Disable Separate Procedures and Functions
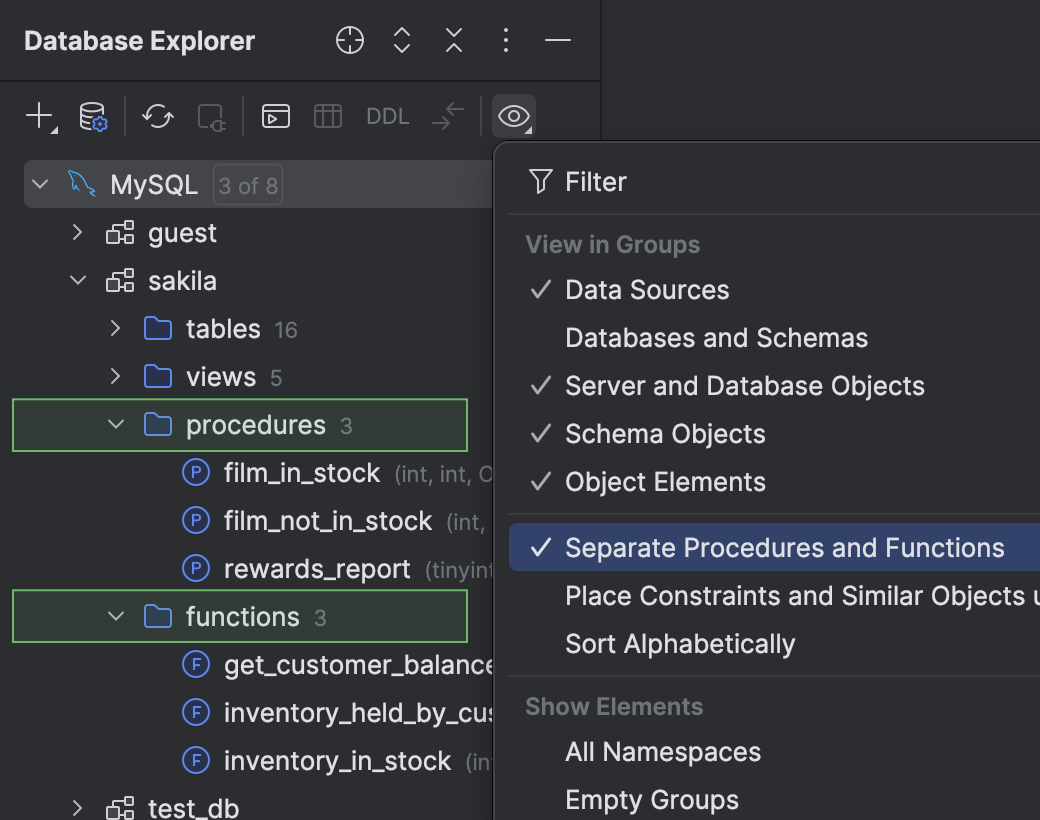This screenshot has width=1040, height=820. pos(784,547)
